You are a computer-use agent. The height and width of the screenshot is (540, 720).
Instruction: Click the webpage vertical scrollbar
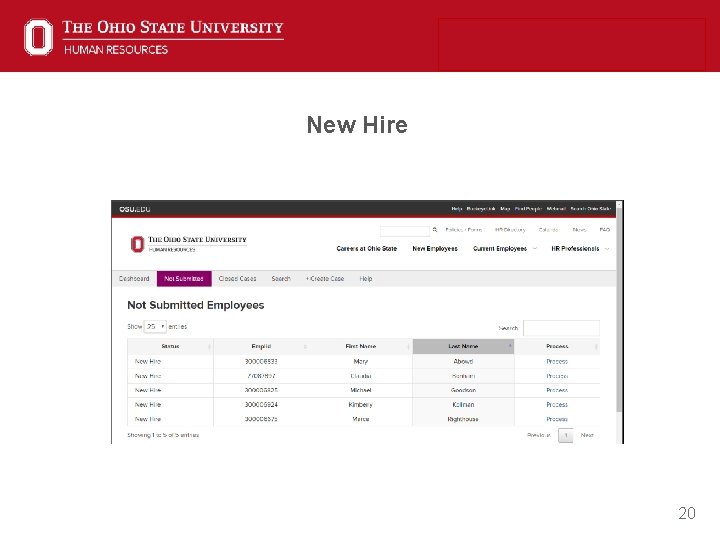[619, 321]
